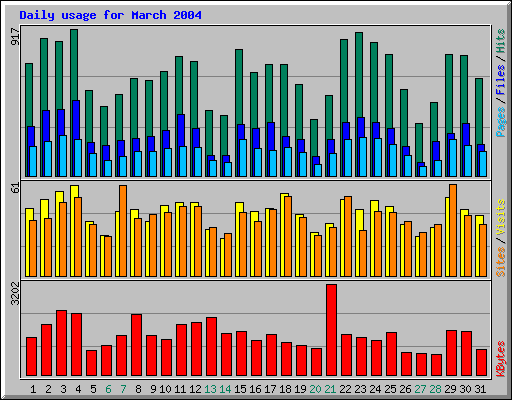
Task: Select day 11 on the x-axis
Action: click(x=180, y=389)
